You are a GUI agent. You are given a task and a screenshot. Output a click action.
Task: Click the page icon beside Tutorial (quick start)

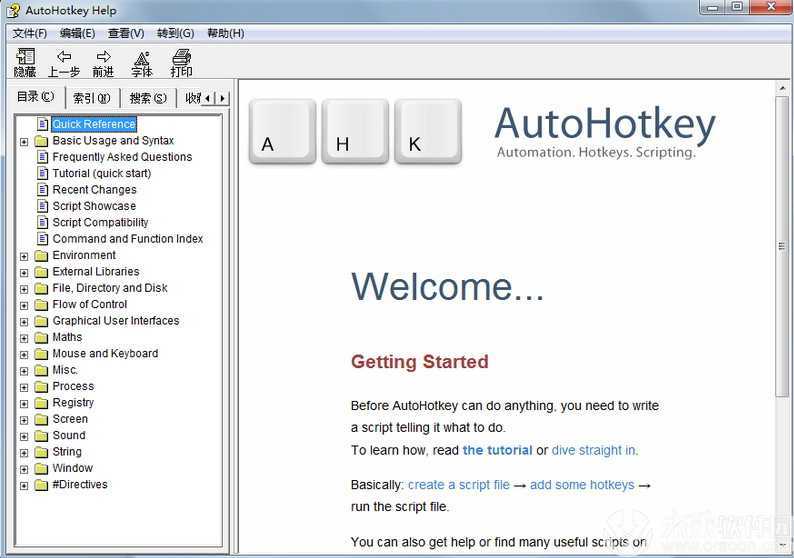click(43, 173)
